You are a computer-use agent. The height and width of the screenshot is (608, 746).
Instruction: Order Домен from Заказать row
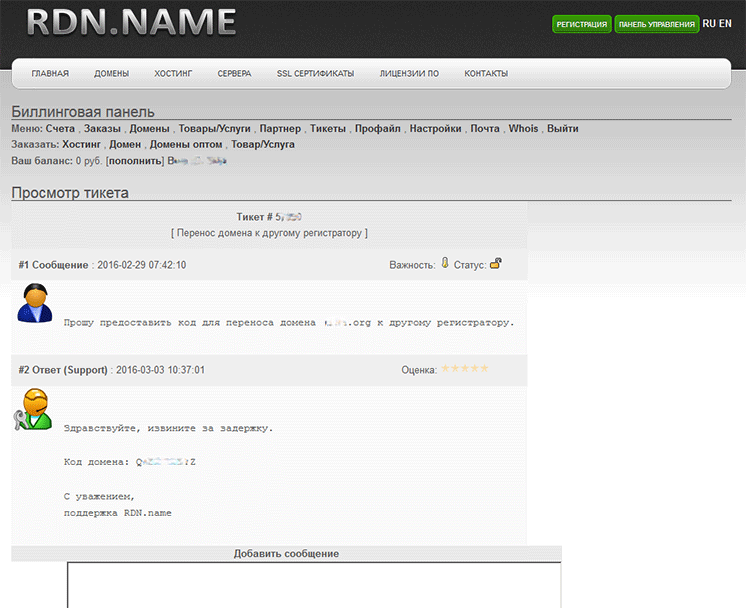click(125, 144)
